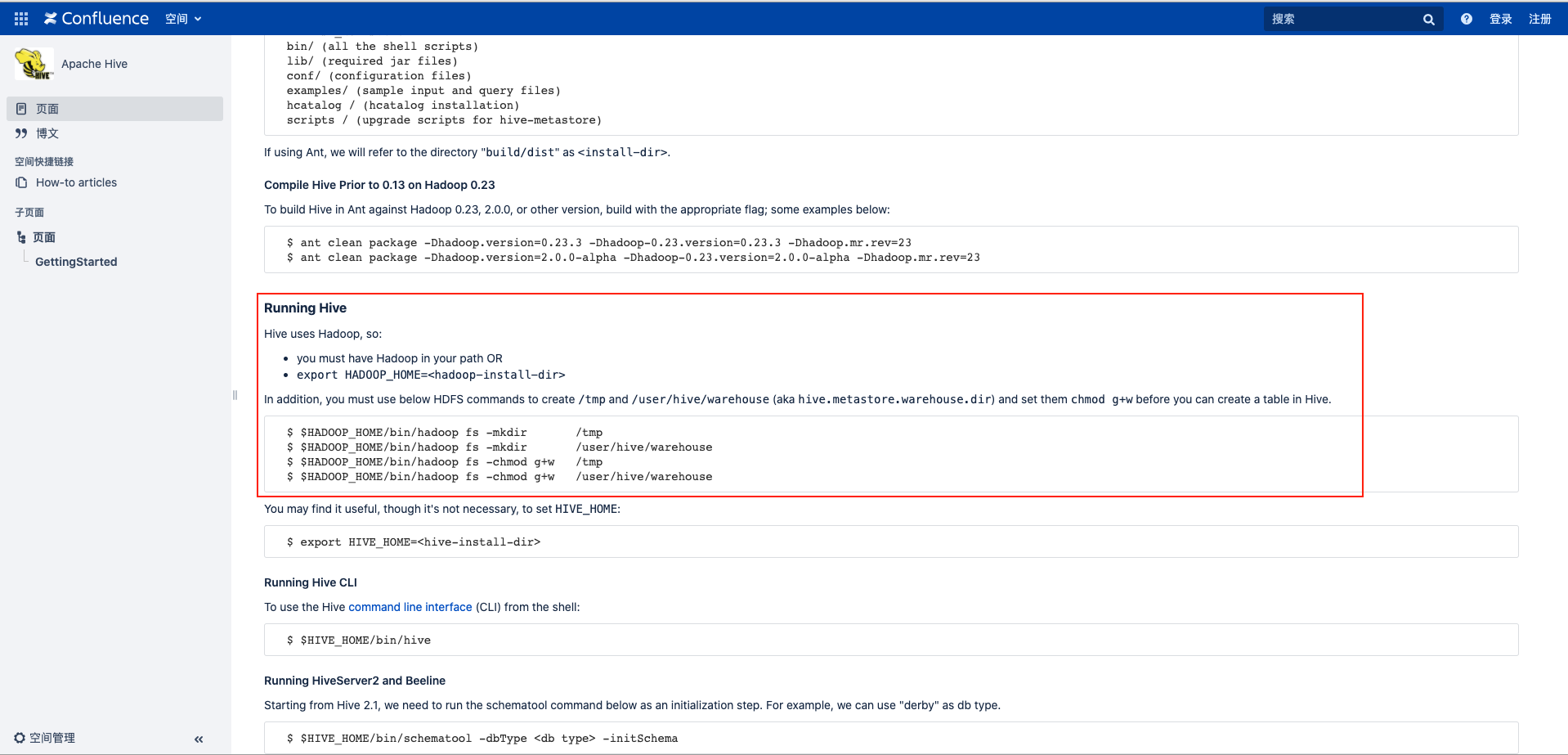Click the How-to articles link icon
The width and height of the screenshot is (1568, 755).
pos(21,182)
